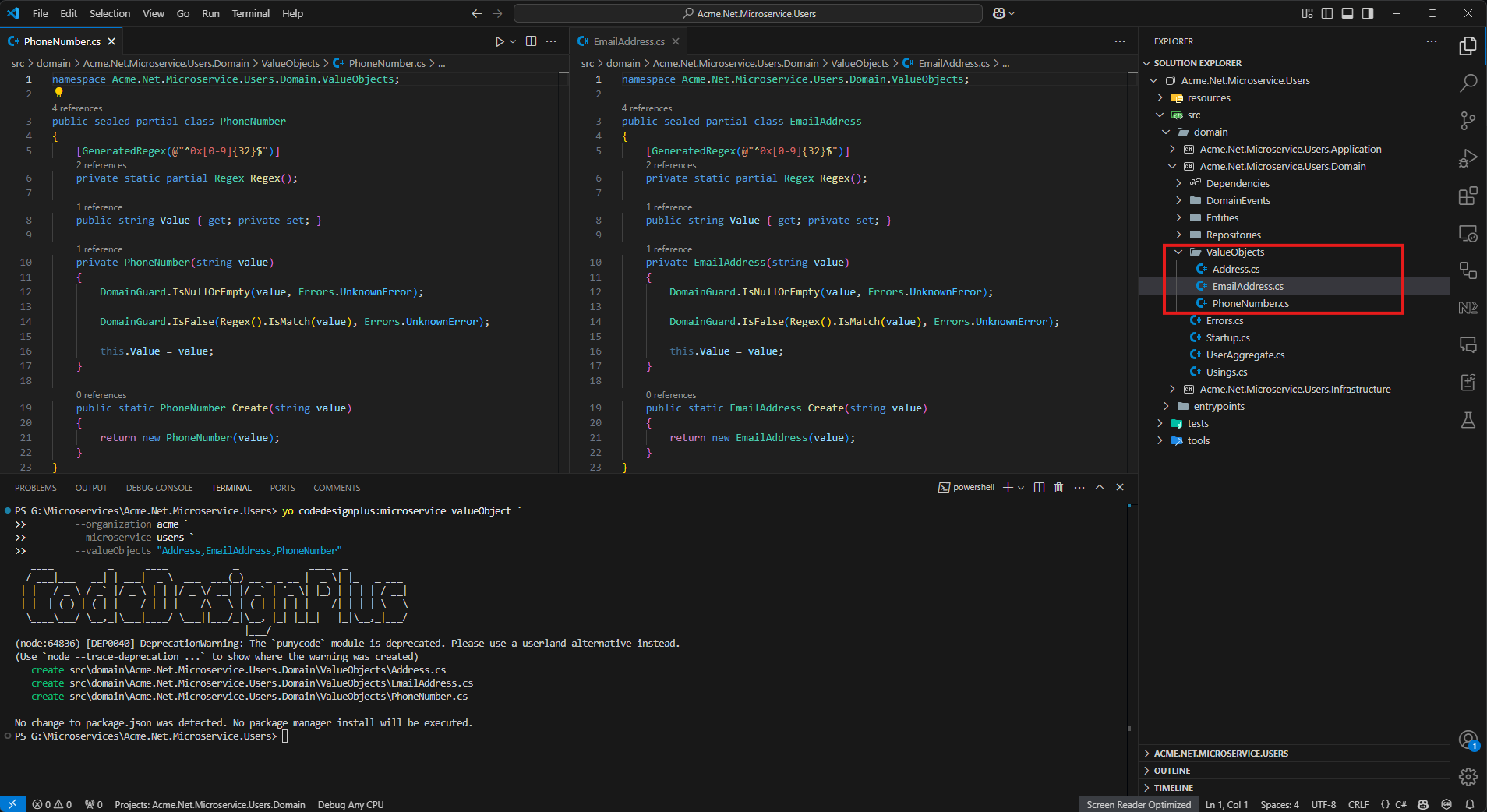Expand the Dependencies node
This screenshot has height=812, width=1487.
(1179, 183)
